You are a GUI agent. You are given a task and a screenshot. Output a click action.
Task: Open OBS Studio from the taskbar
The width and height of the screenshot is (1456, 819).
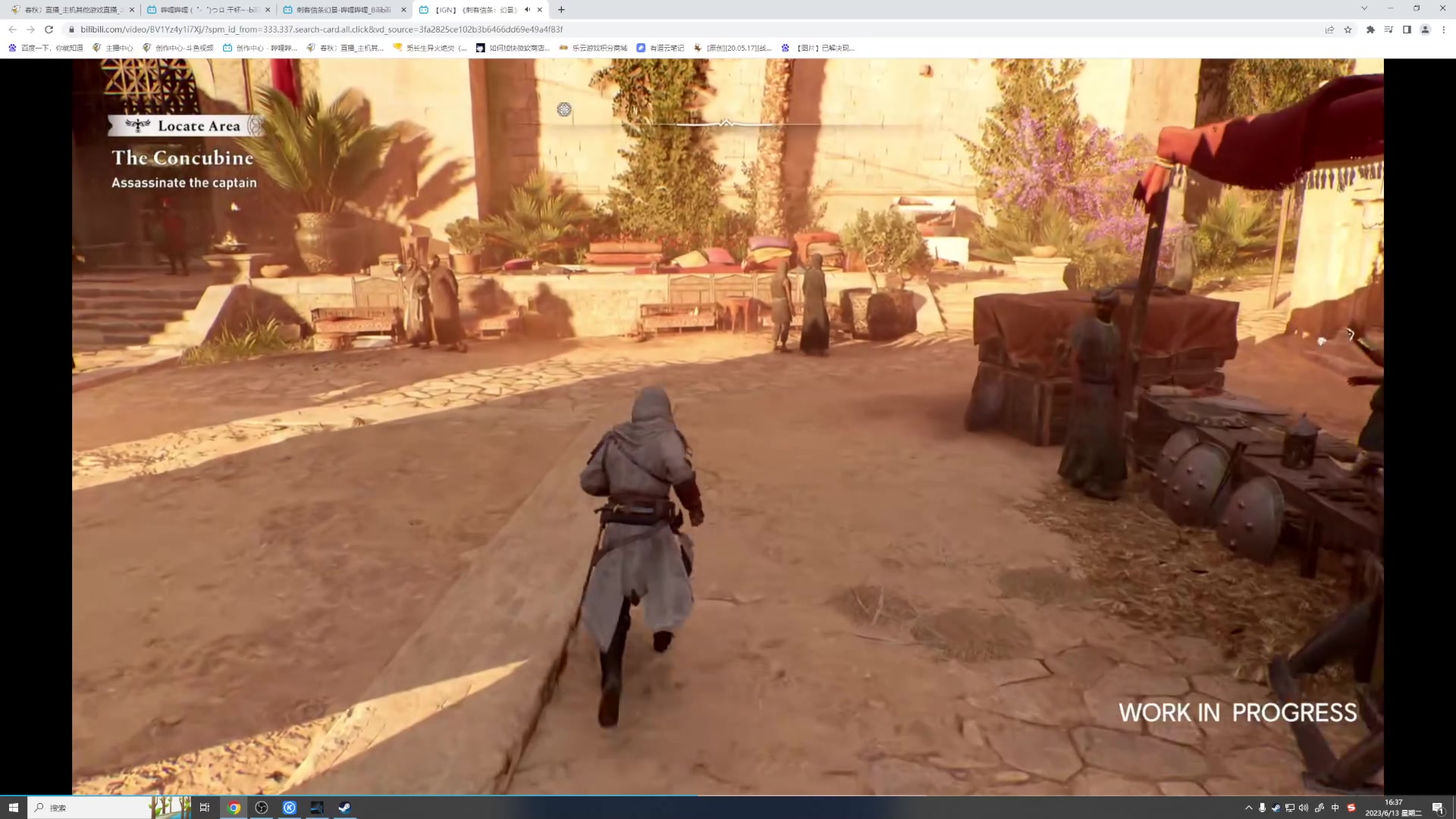262,808
